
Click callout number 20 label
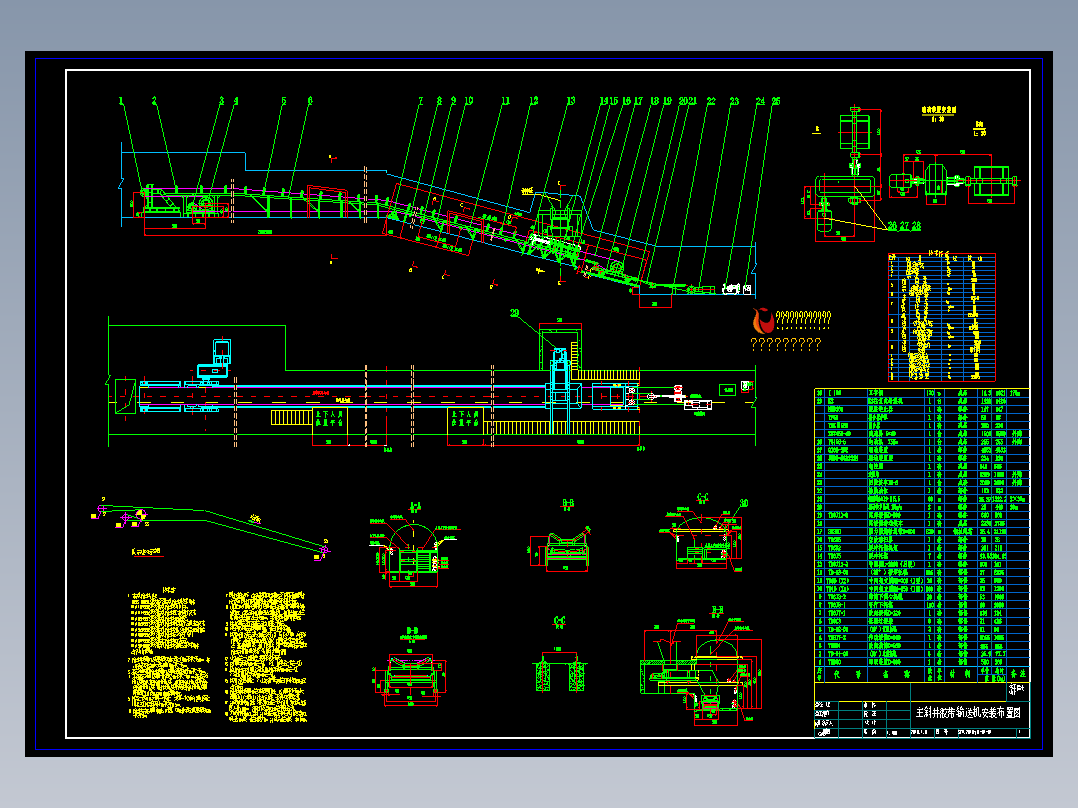point(683,101)
